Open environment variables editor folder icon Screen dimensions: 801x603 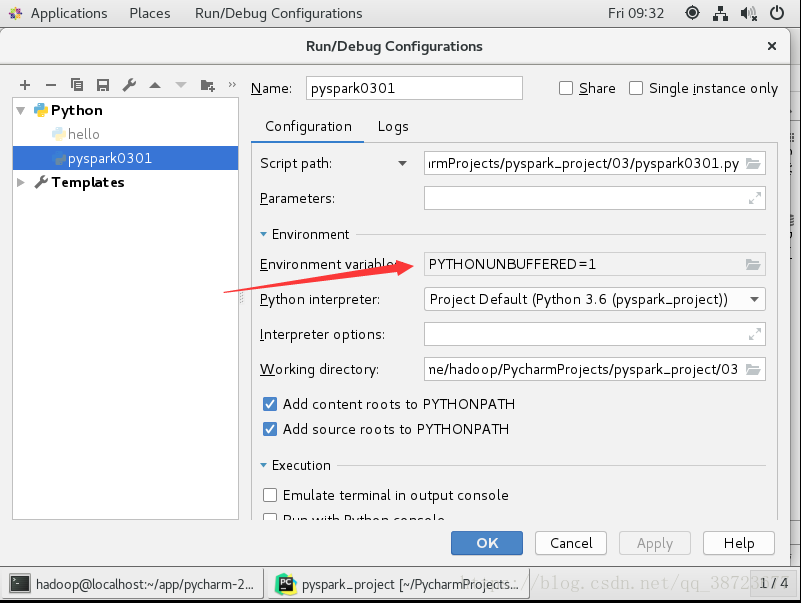pos(752,264)
